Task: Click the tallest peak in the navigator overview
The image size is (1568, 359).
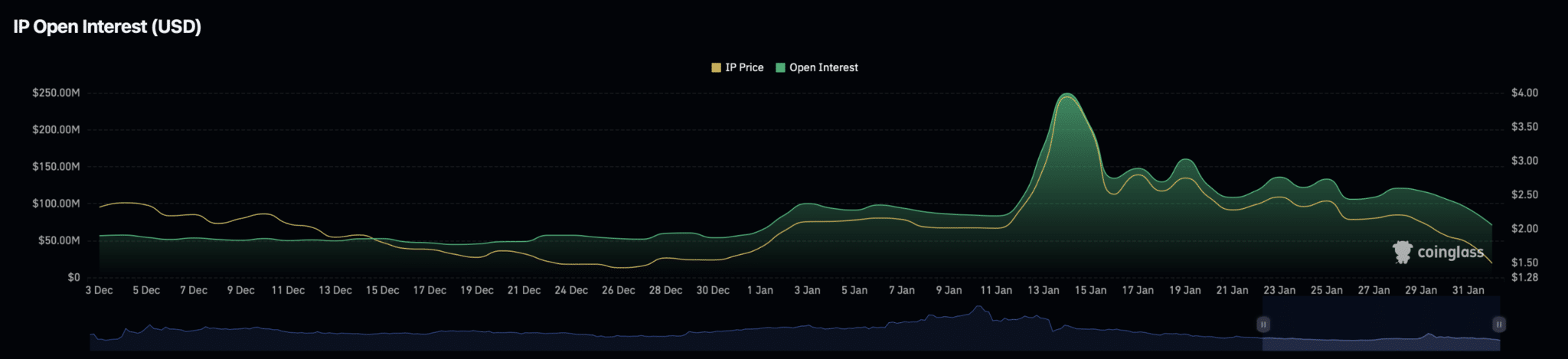Action: [x=978, y=308]
